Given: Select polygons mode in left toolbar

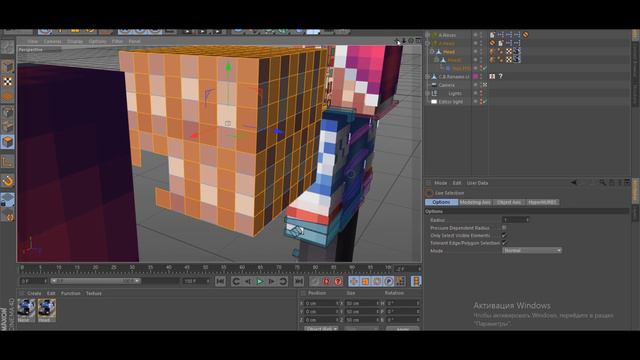Looking at the screenshot, I should point(8,142).
